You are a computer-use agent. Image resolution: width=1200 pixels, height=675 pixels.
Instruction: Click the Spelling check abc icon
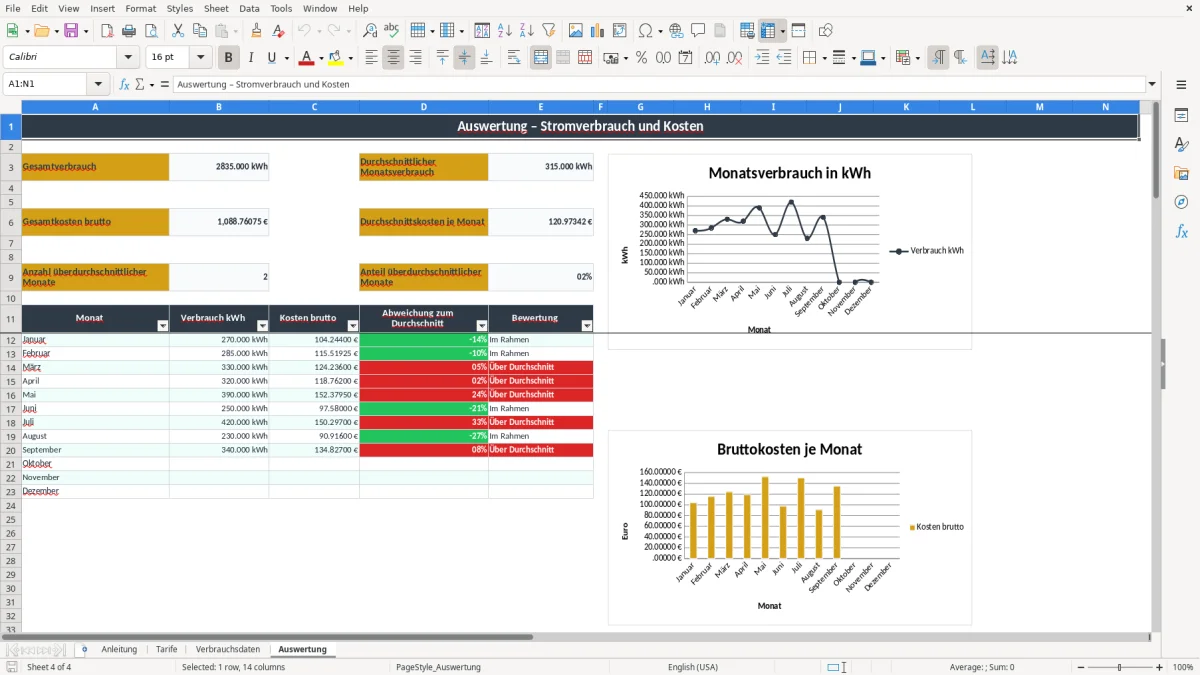pyautogui.click(x=392, y=31)
